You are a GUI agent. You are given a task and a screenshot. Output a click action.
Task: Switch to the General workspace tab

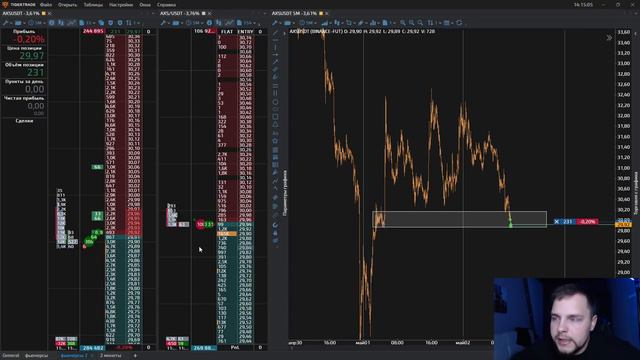(x=11, y=356)
